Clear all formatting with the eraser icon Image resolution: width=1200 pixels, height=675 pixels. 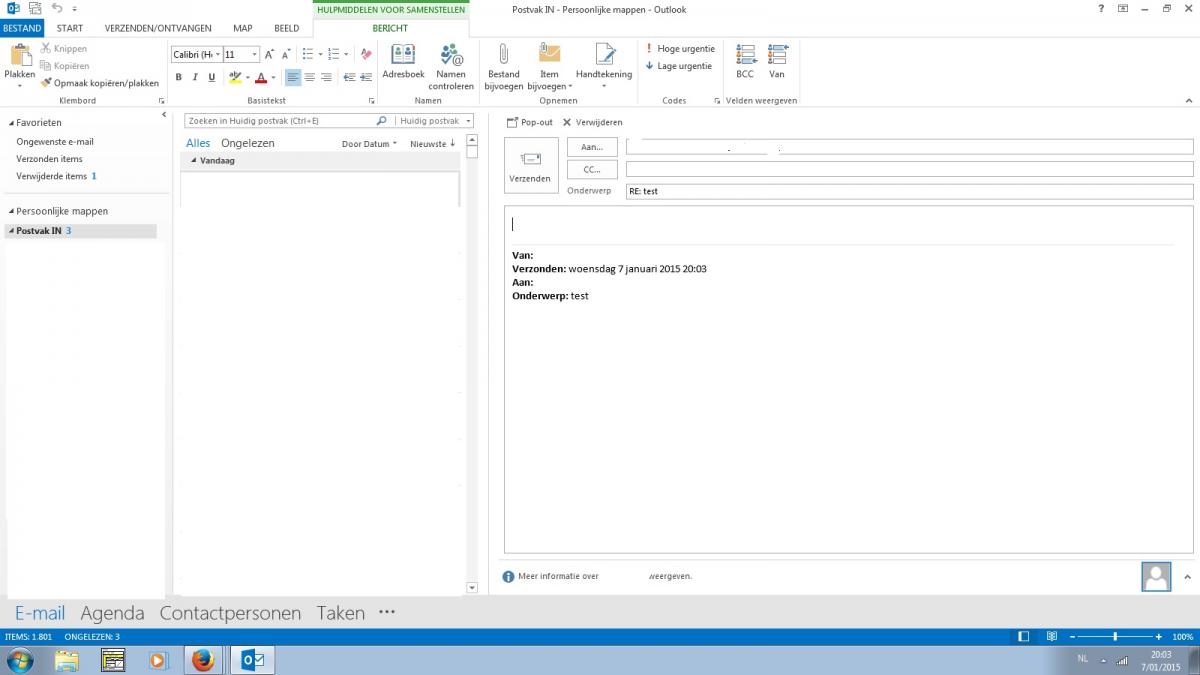click(x=366, y=54)
